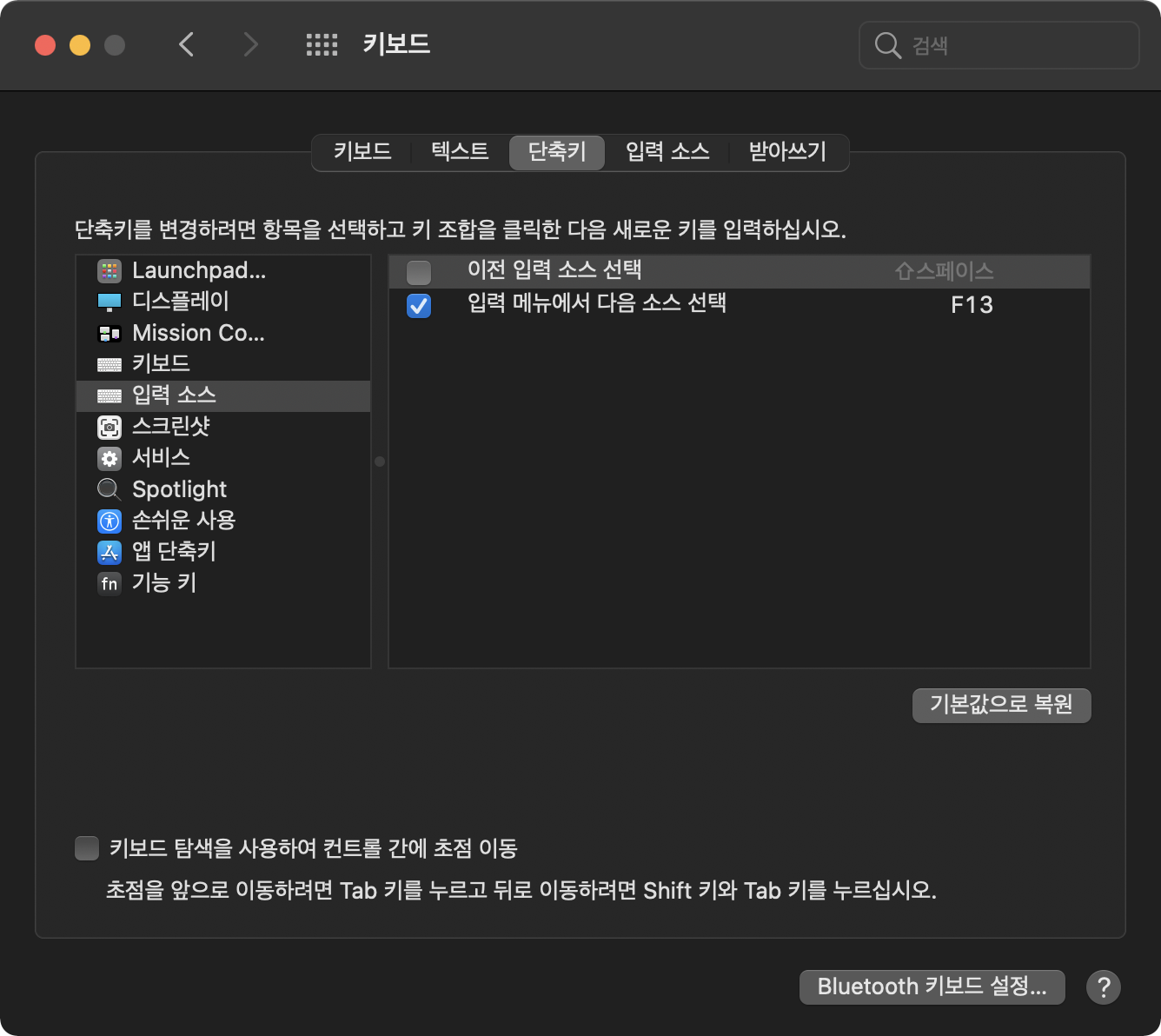Click the keyboard icon beside 입력 소스 category
The image size is (1161, 1036).
[109, 396]
